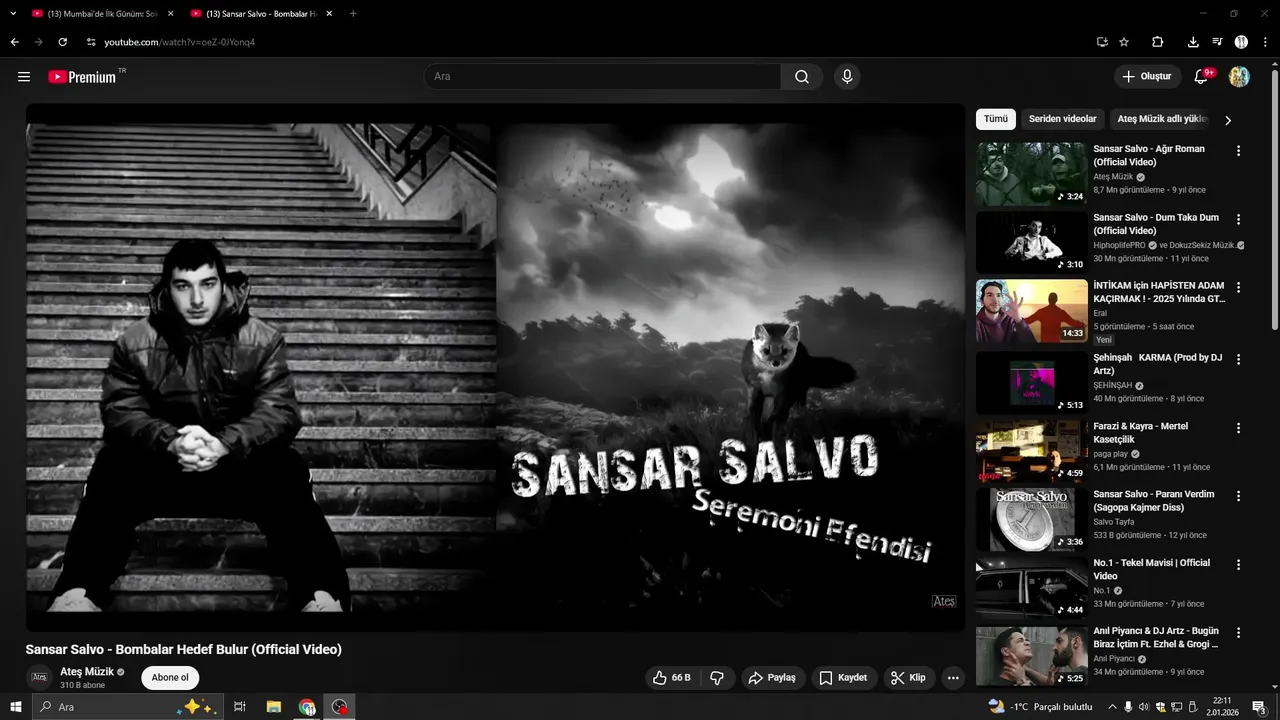Close the Mumbai'de İlk Günüm tab

pos(170,14)
